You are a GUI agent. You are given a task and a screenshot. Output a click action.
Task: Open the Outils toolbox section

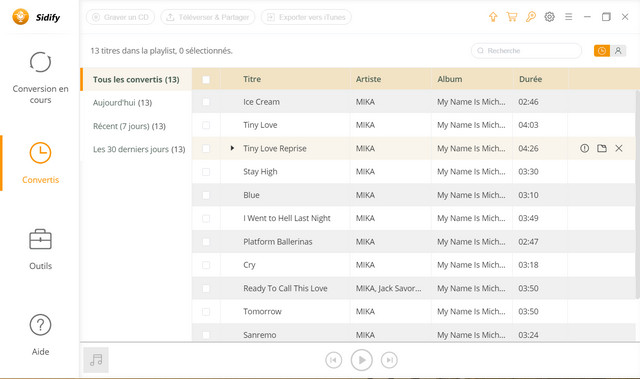coord(40,249)
